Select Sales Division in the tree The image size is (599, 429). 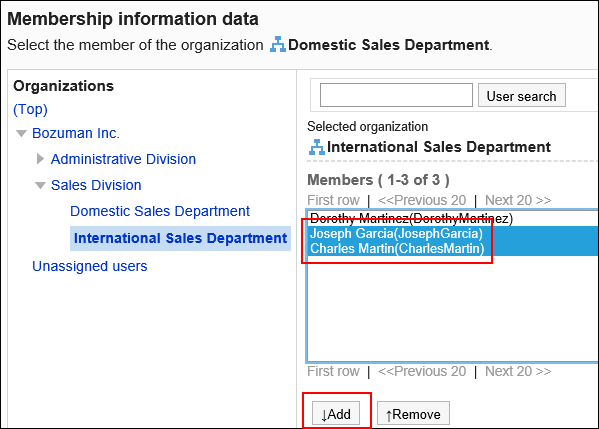pos(96,185)
